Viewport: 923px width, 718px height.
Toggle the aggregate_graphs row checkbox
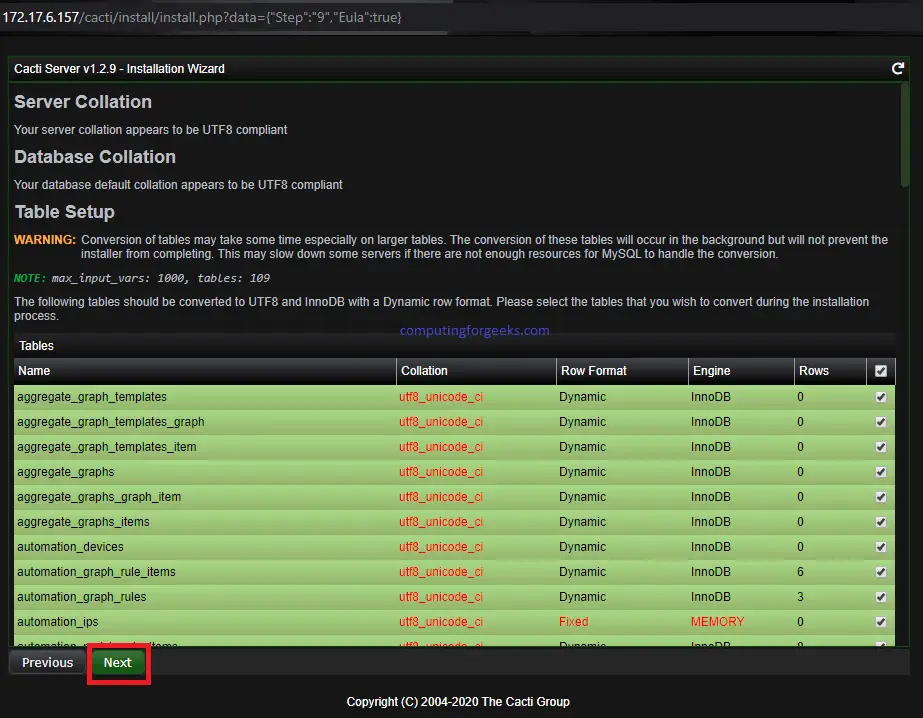[x=881, y=472]
